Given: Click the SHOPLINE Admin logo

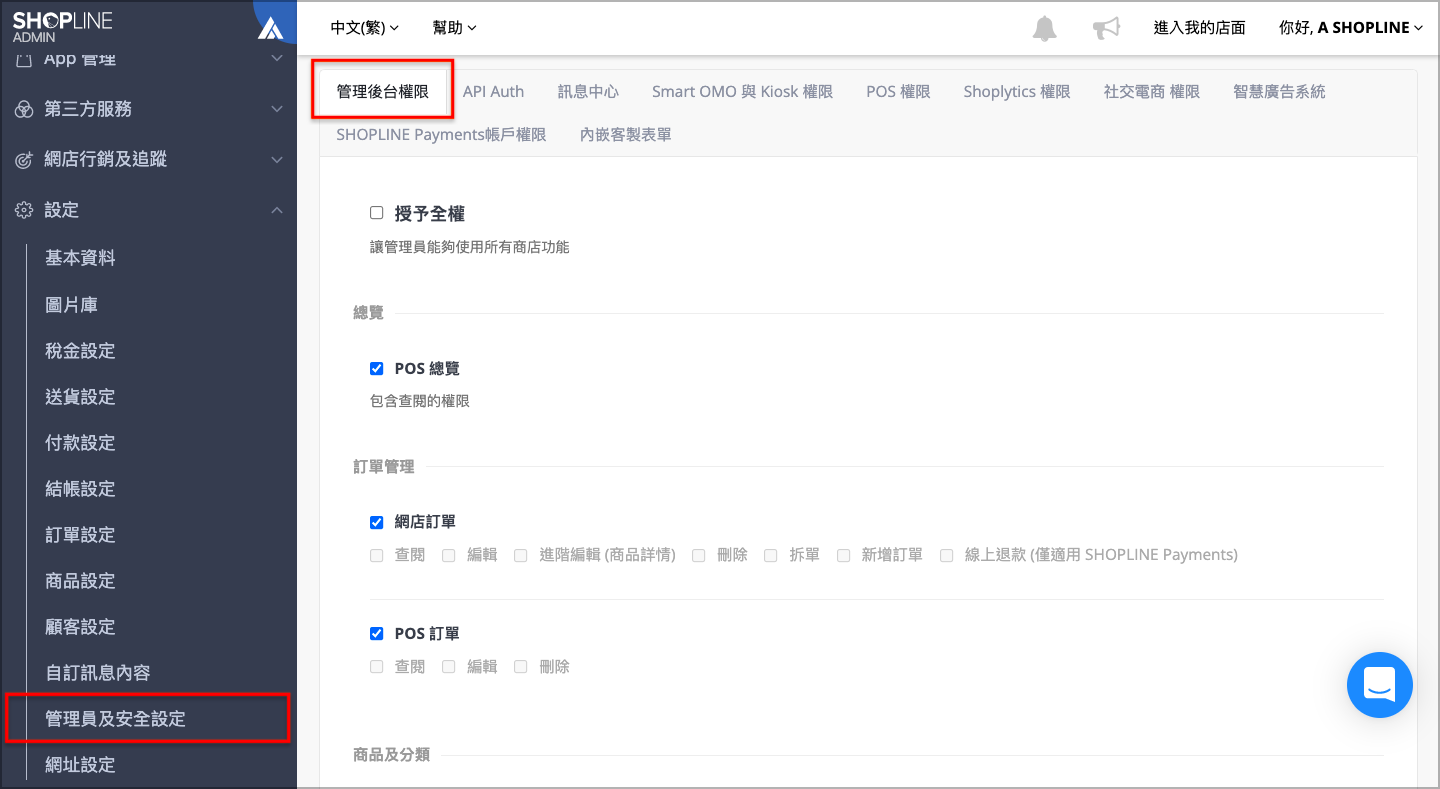Looking at the screenshot, I should pyautogui.click(x=62, y=27).
